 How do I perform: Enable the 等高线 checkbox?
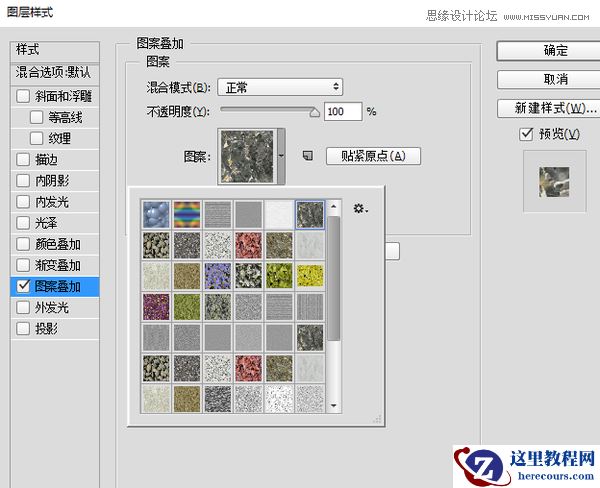point(36,117)
